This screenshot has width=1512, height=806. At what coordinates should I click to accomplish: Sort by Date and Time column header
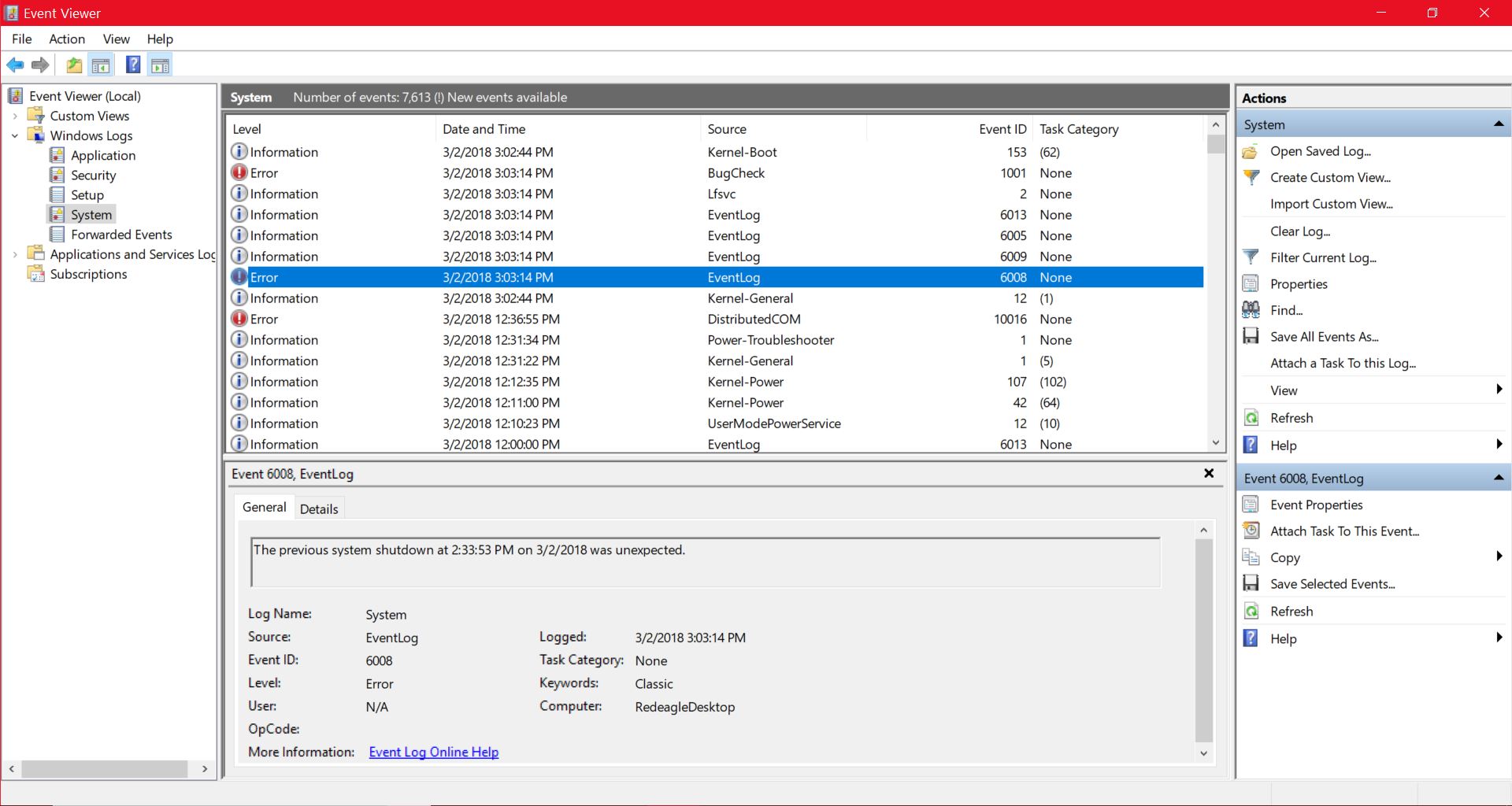pyautogui.click(x=568, y=129)
